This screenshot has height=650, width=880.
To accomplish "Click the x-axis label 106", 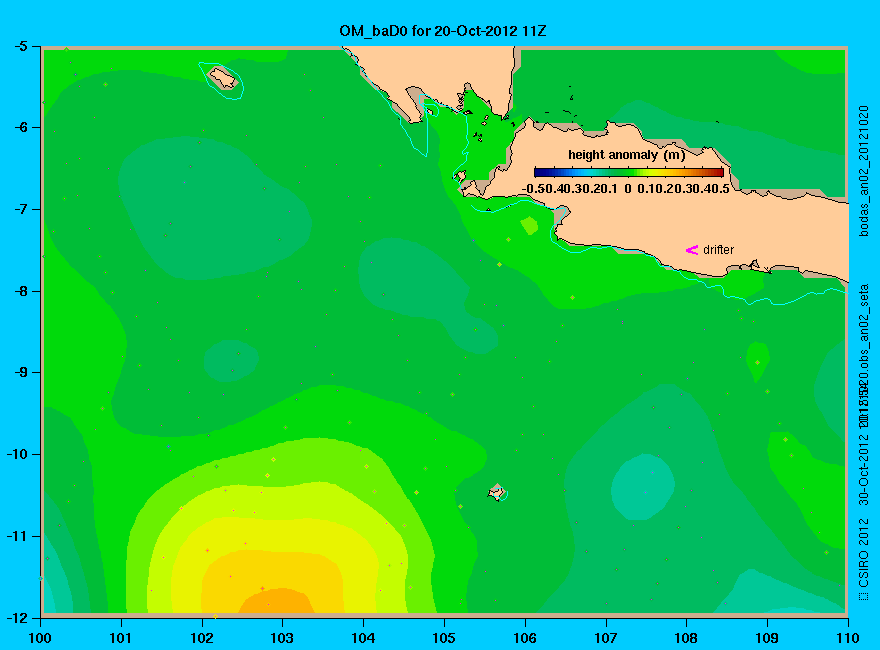I will (525, 638).
